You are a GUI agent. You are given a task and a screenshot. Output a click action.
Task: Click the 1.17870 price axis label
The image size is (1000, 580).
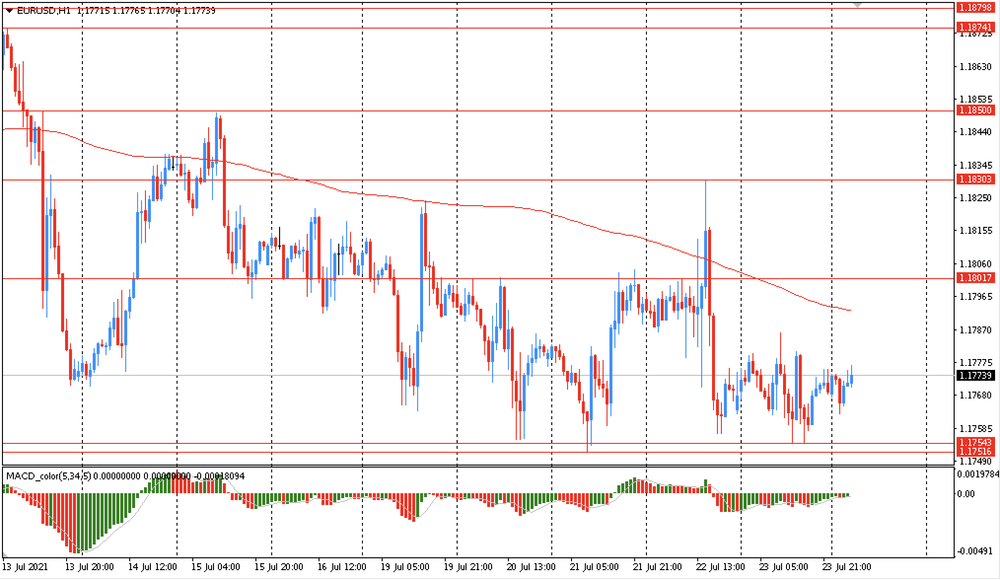pos(976,330)
